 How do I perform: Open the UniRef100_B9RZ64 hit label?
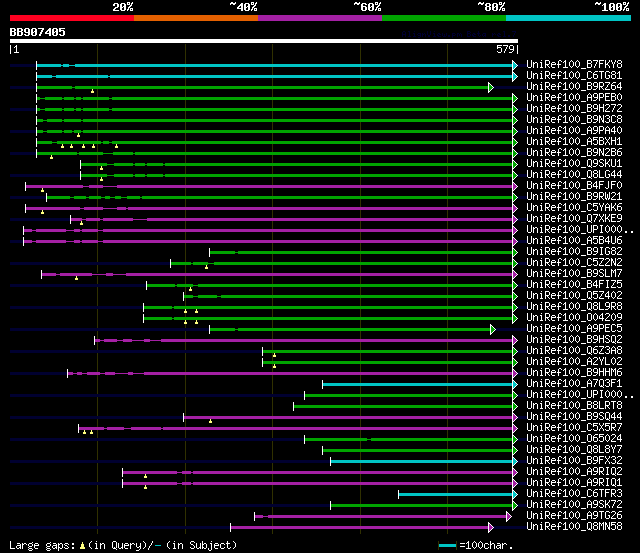574,87
